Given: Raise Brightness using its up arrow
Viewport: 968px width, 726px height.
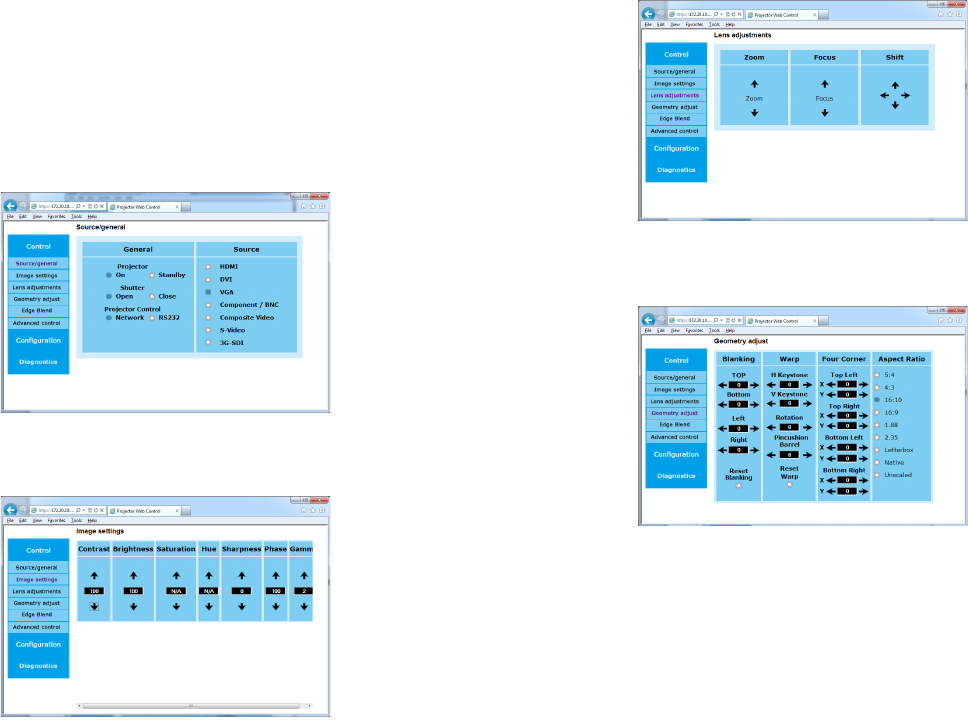Looking at the screenshot, I should [x=133, y=575].
